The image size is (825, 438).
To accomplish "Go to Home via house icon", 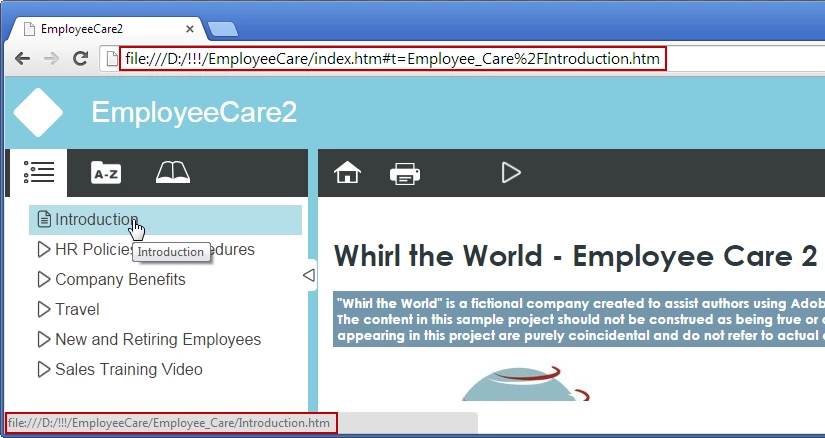I will pos(347,173).
